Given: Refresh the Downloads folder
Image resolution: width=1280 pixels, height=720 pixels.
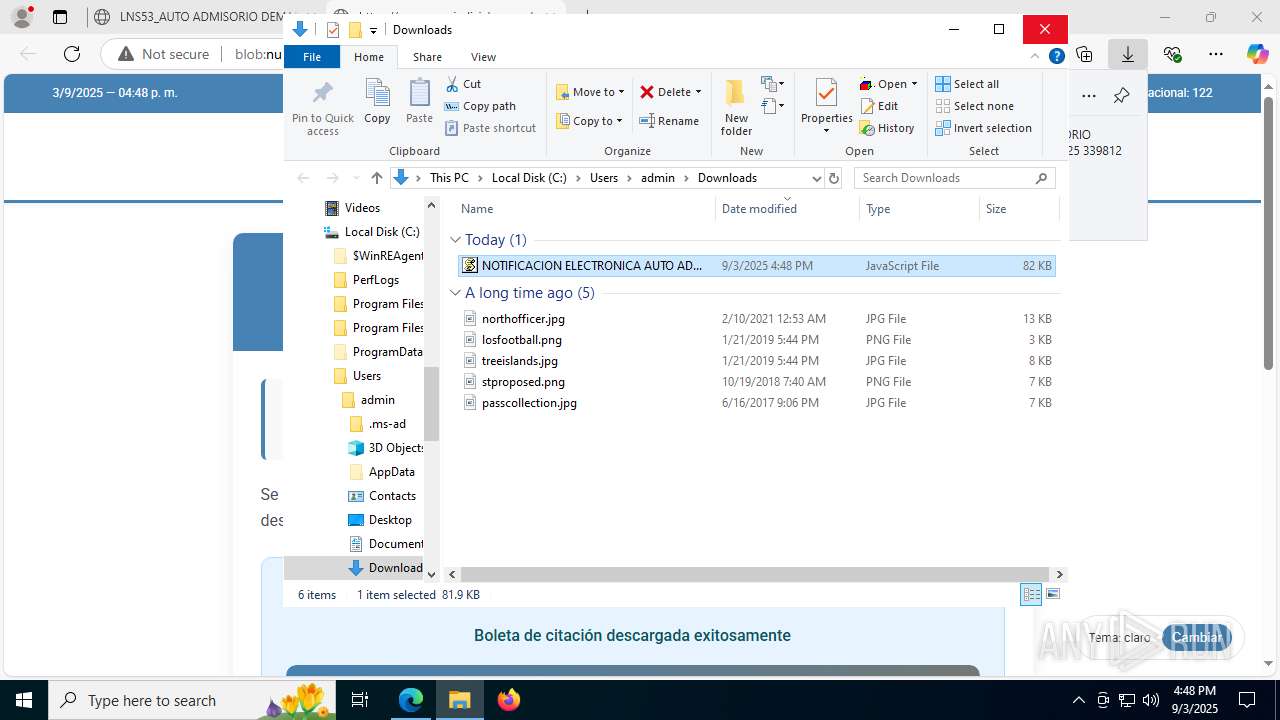Looking at the screenshot, I should [x=835, y=178].
